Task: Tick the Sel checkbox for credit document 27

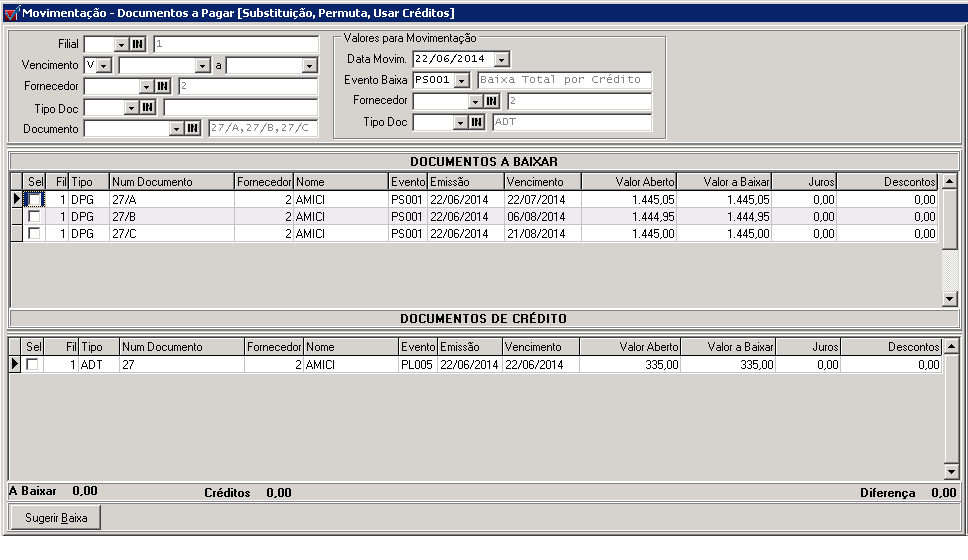Action: point(32,365)
